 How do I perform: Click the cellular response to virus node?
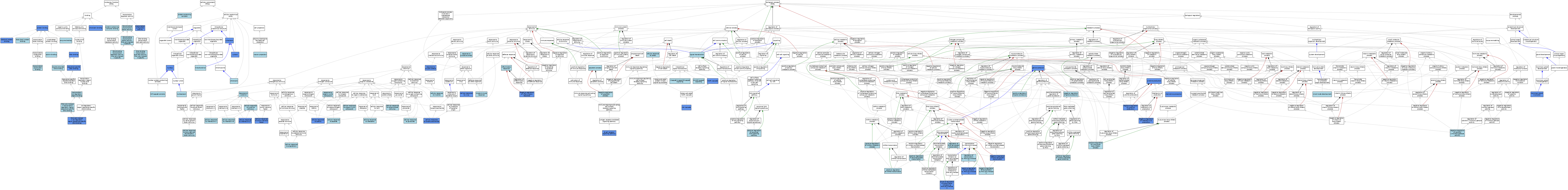(466, 94)
